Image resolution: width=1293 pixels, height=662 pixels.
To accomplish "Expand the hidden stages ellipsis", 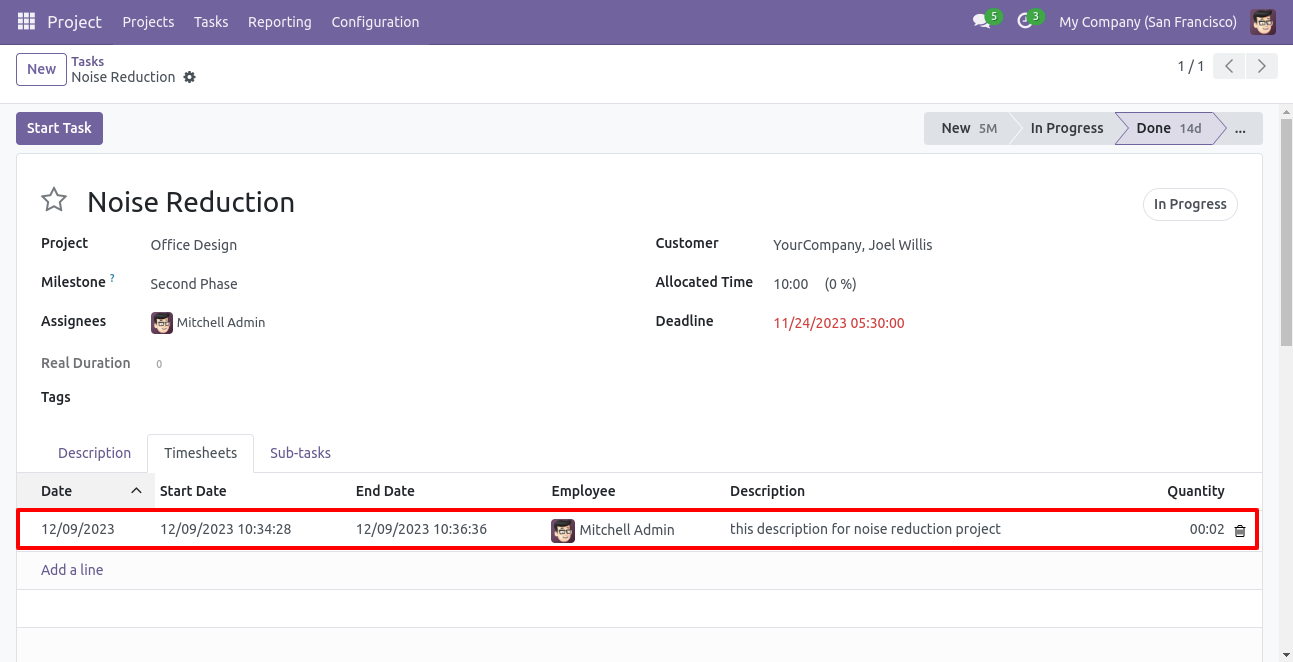I will [x=1241, y=129].
